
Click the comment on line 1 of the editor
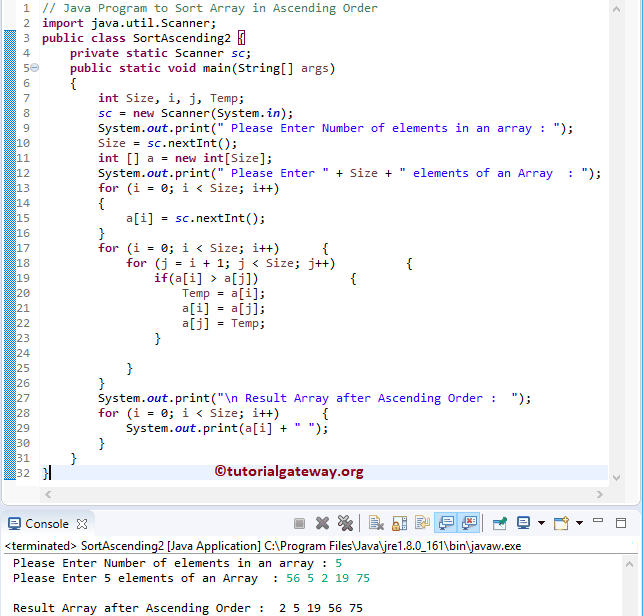[x=210, y=8]
